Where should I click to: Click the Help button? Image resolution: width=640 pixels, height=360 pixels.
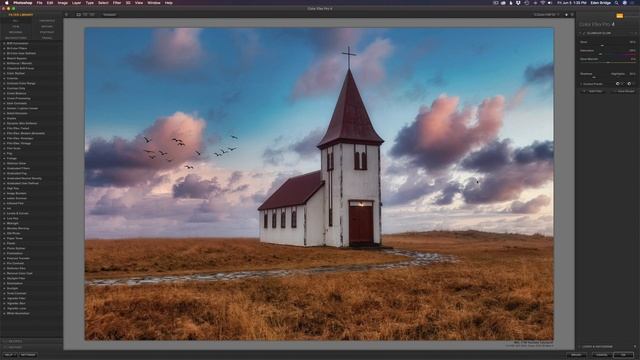[10, 355]
